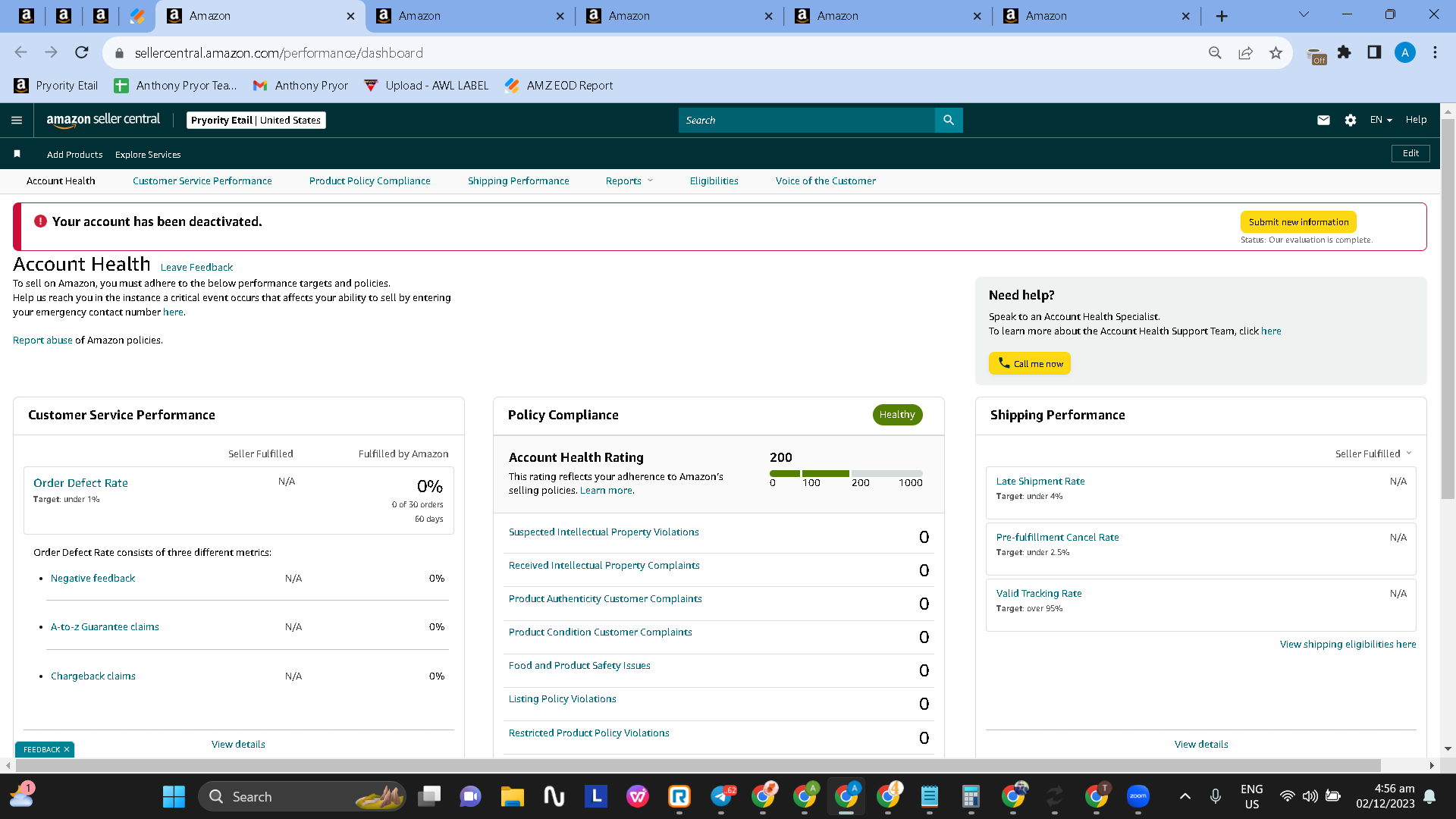Click the Call me now button

click(1030, 363)
